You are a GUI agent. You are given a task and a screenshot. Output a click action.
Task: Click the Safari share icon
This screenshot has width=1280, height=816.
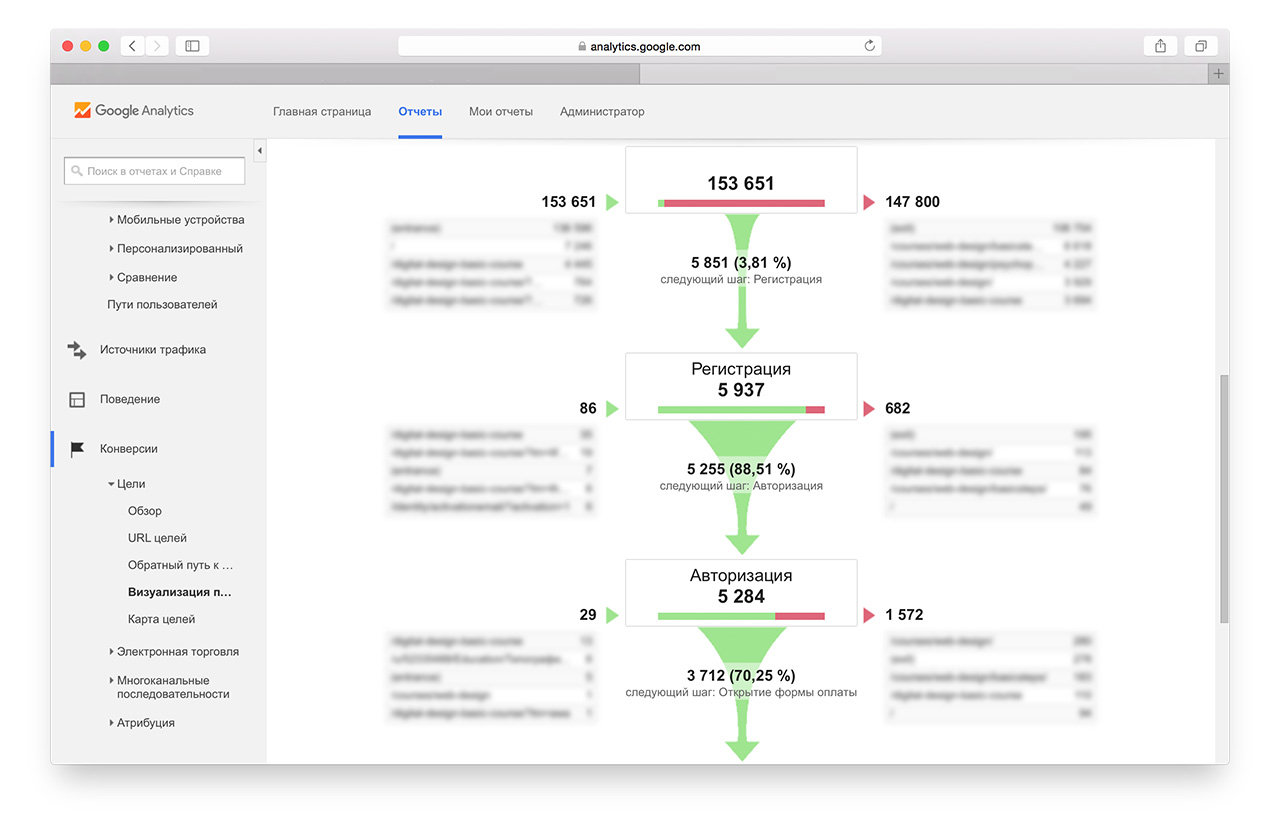coord(1160,46)
